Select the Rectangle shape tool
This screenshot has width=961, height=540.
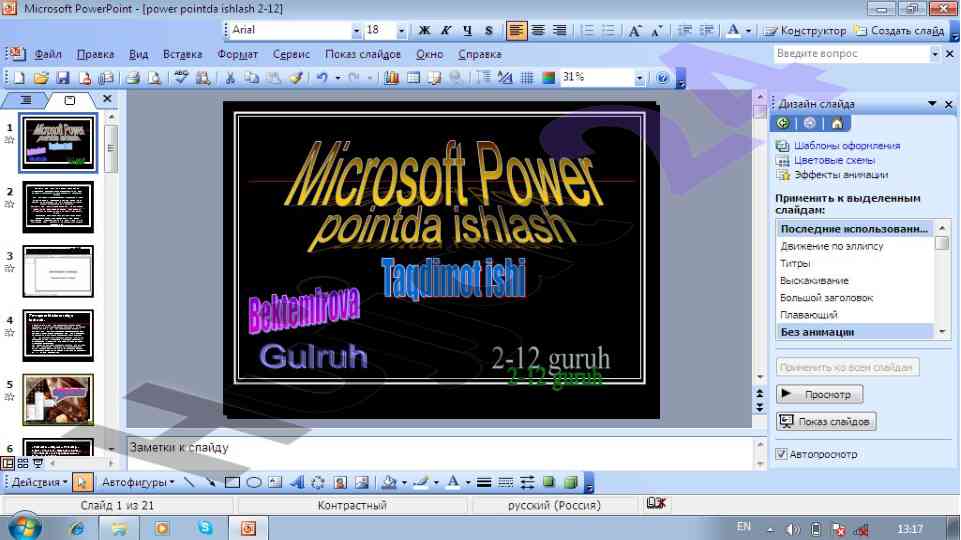click(x=233, y=482)
